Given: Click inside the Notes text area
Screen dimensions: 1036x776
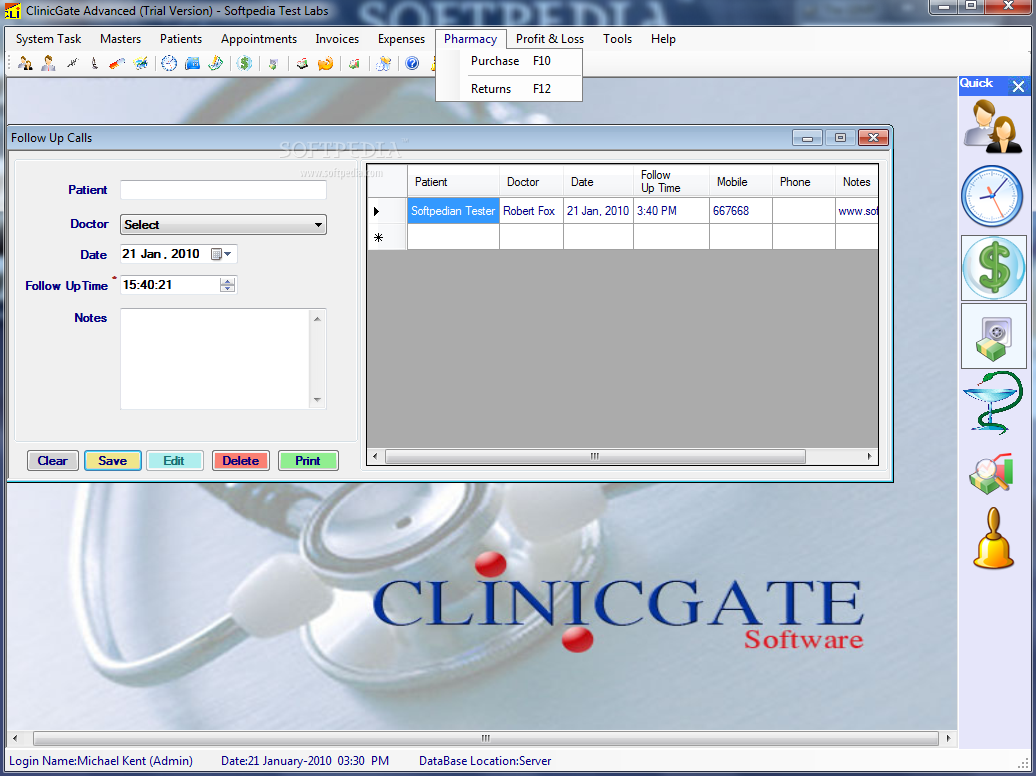Looking at the screenshot, I should click(x=215, y=358).
